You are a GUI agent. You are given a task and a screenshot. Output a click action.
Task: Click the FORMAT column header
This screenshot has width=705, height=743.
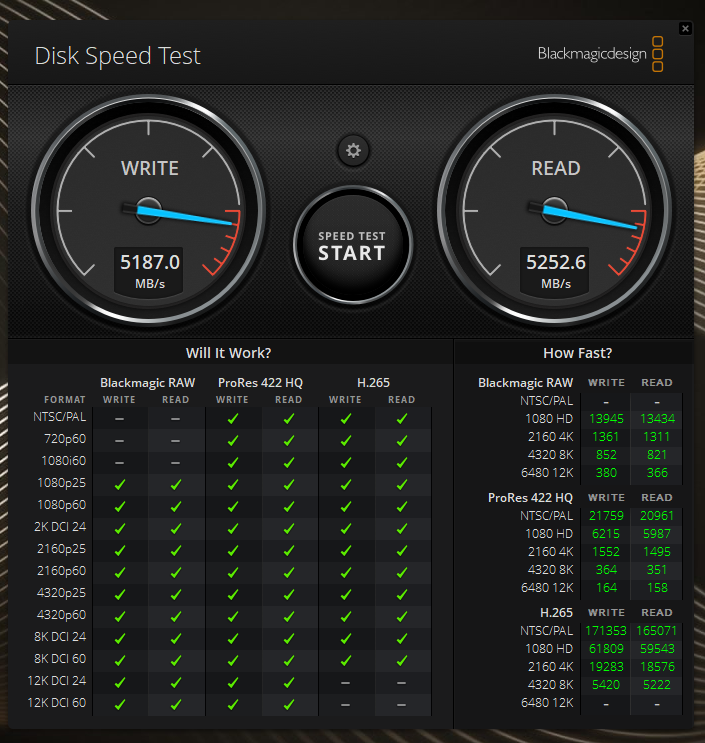pos(64,400)
